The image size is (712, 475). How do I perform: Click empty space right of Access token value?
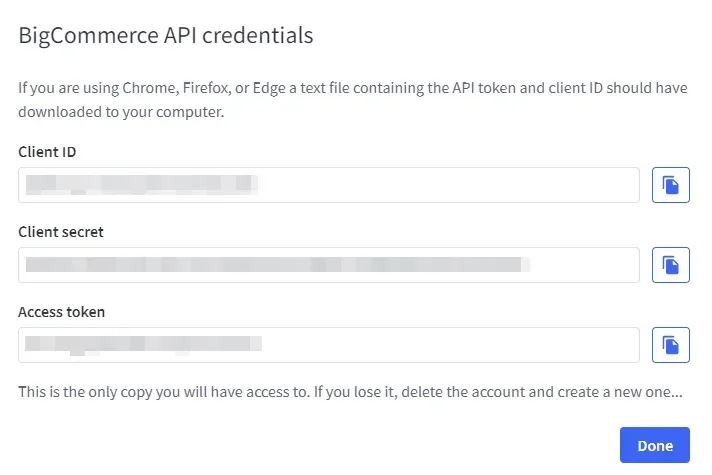450,345
